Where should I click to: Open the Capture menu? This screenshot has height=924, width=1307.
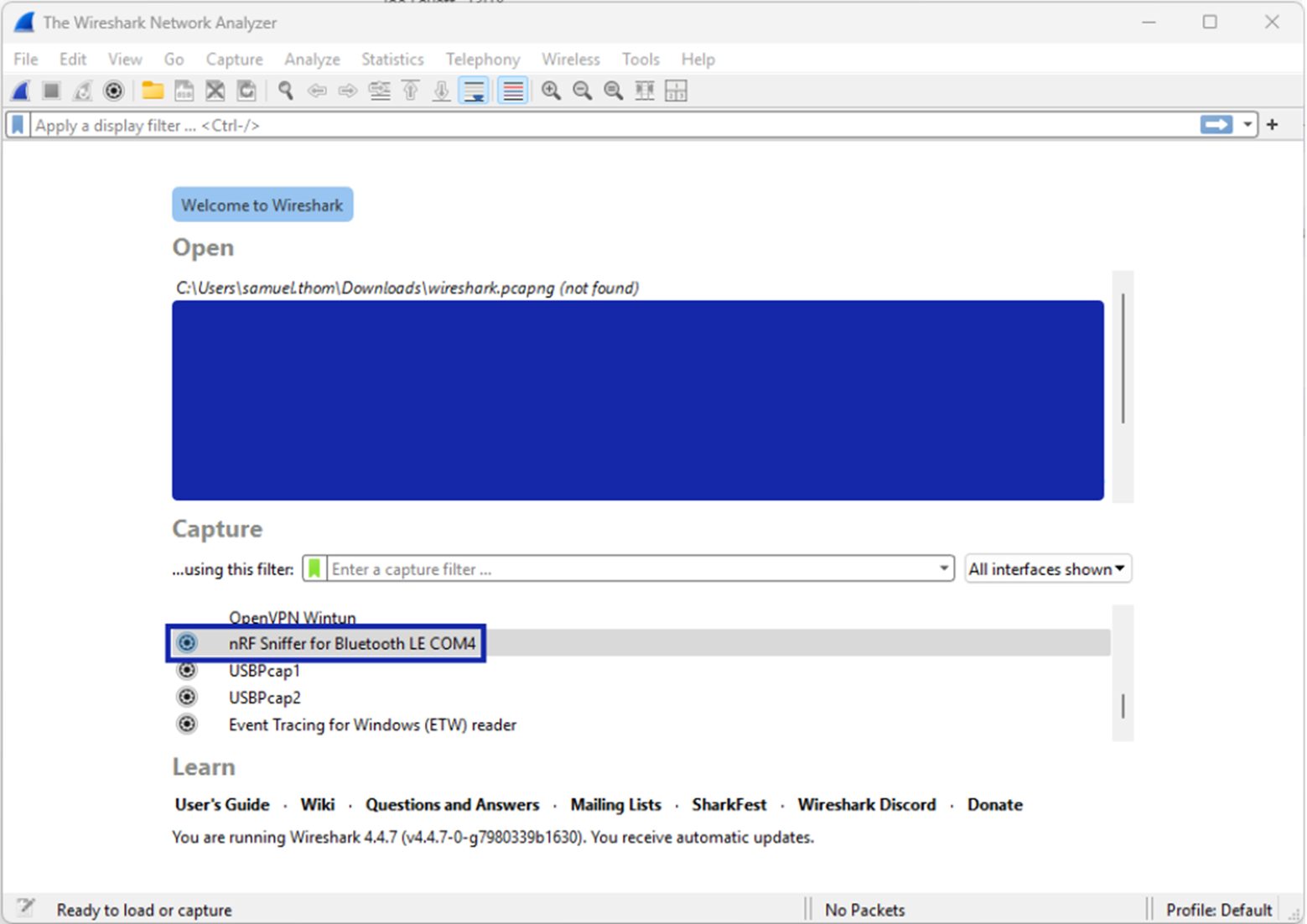click(x=235, y=59)
